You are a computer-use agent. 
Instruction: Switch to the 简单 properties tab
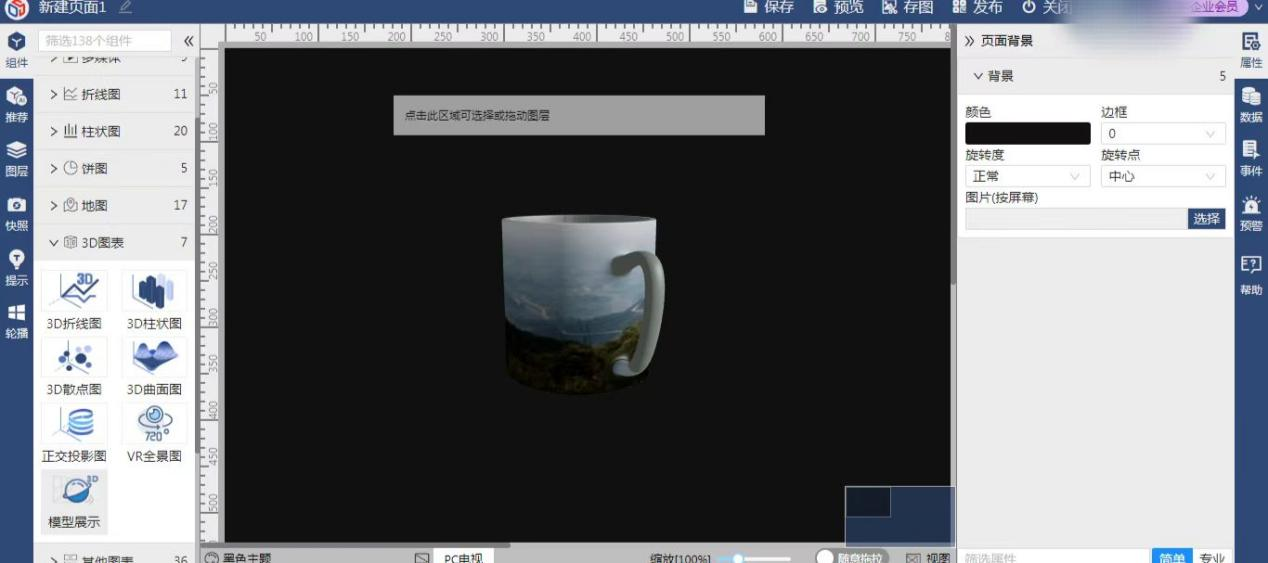point(1172,557)
